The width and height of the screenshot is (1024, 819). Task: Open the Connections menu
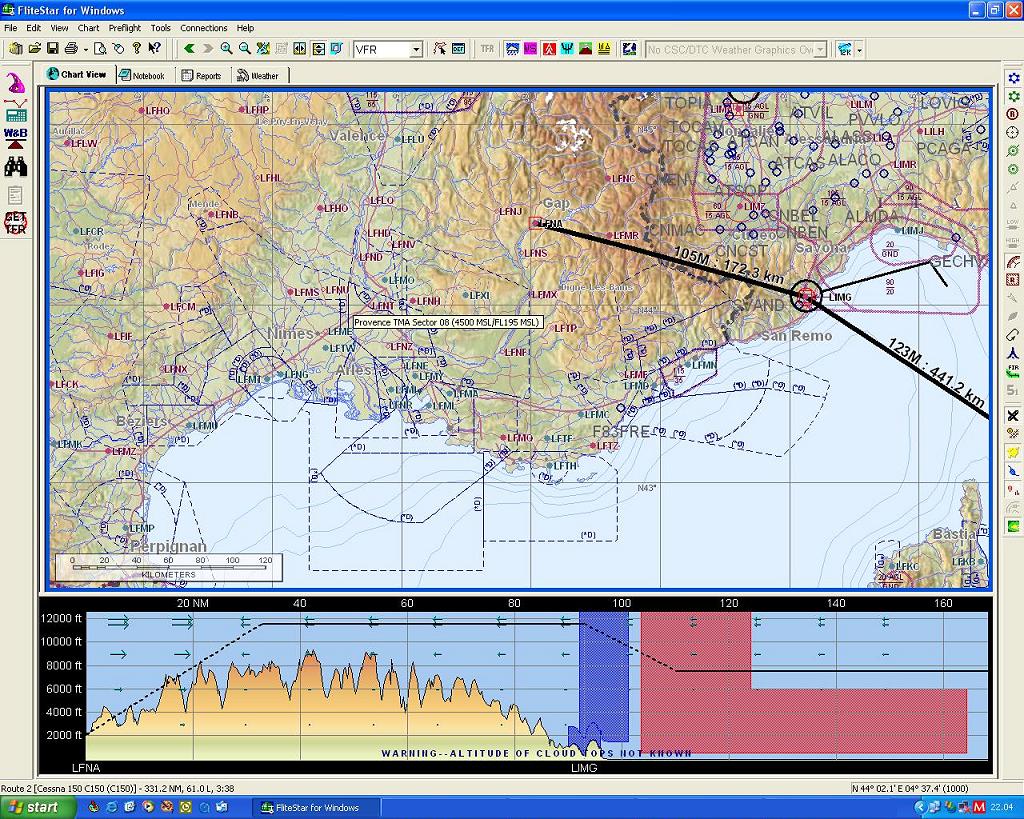tap(204, 28)
